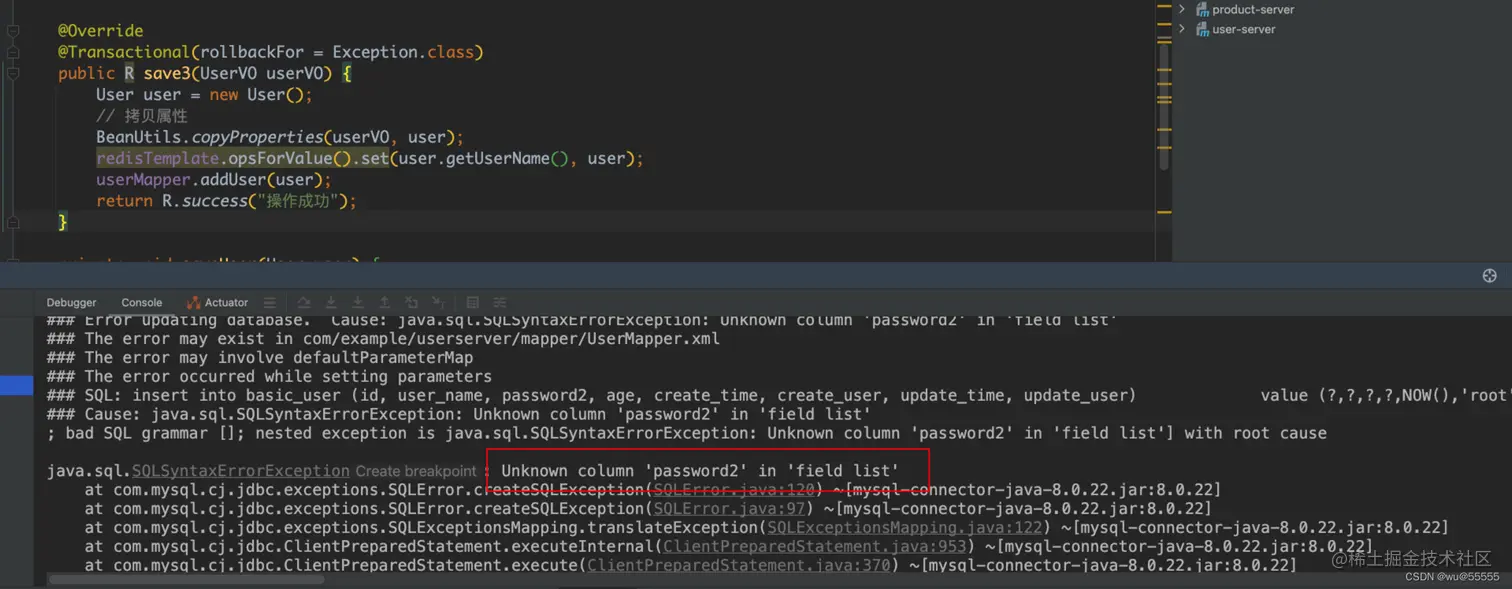Click the Force Step Into icon
The width and height of the screenshot is (1512, 589).
358,303
